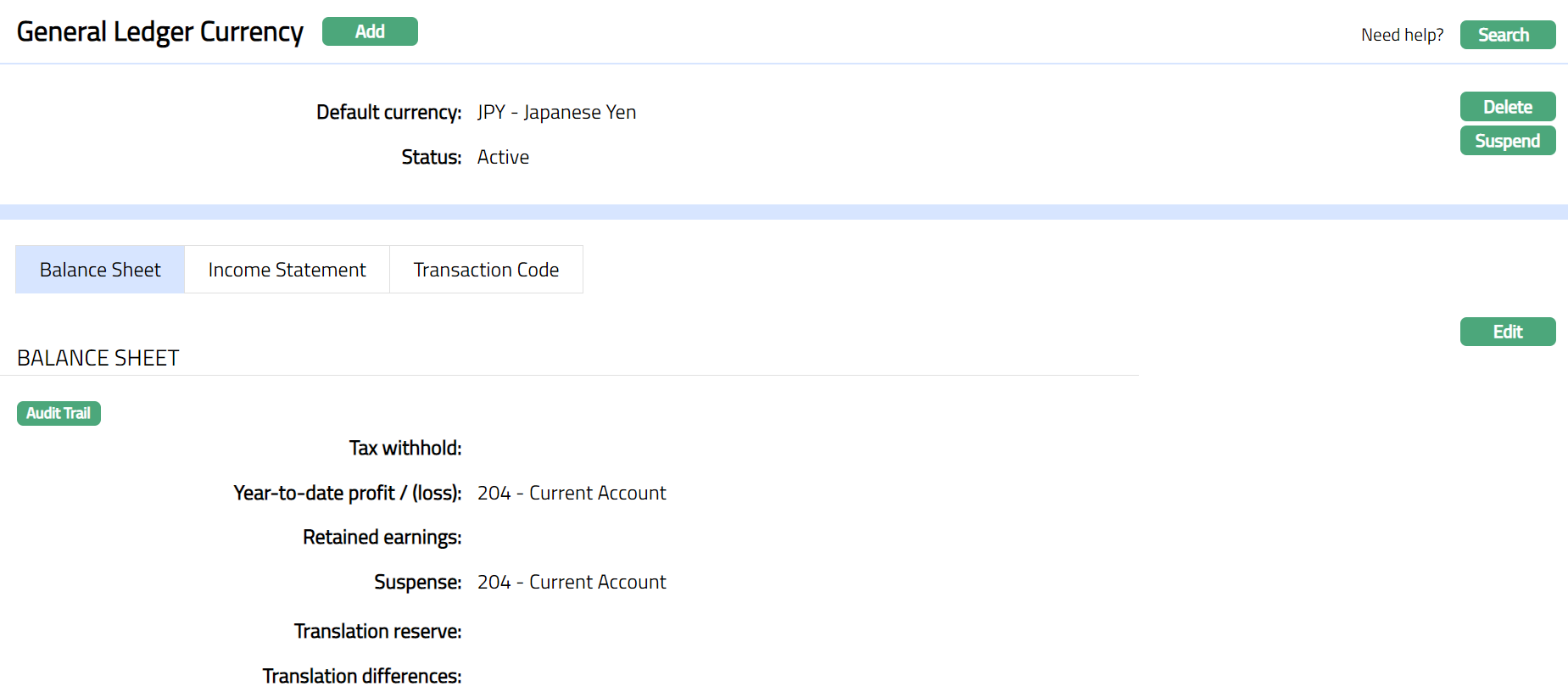Click the Add button beside the page title
Viewport: 1568px width, 698px height.
[x=370, y=31]
